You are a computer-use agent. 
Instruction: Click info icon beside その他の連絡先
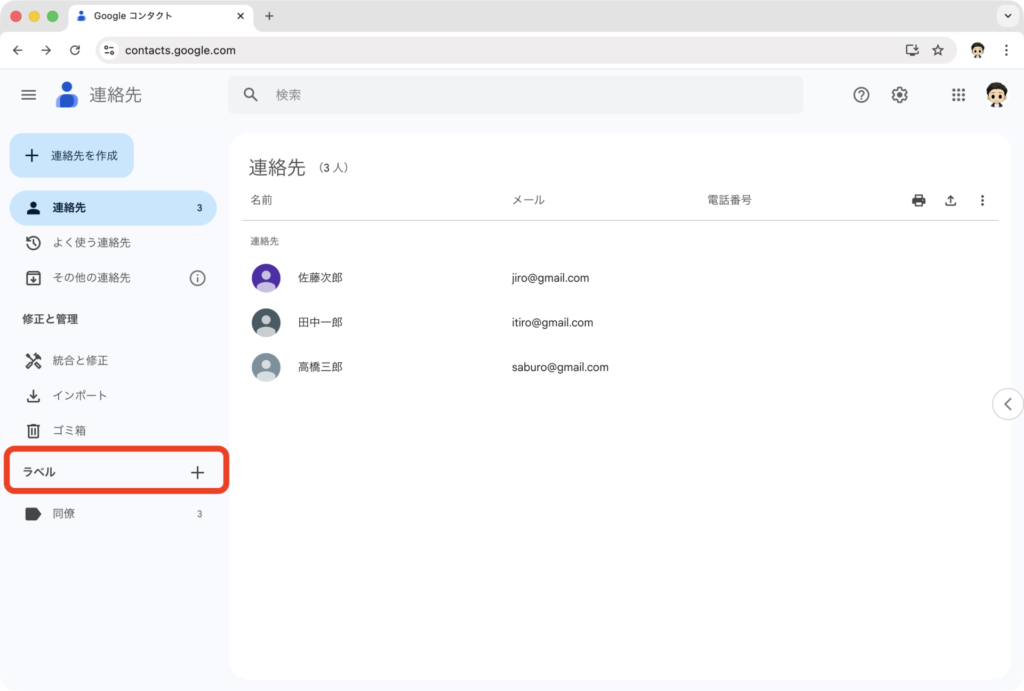(x=197, y=278)
